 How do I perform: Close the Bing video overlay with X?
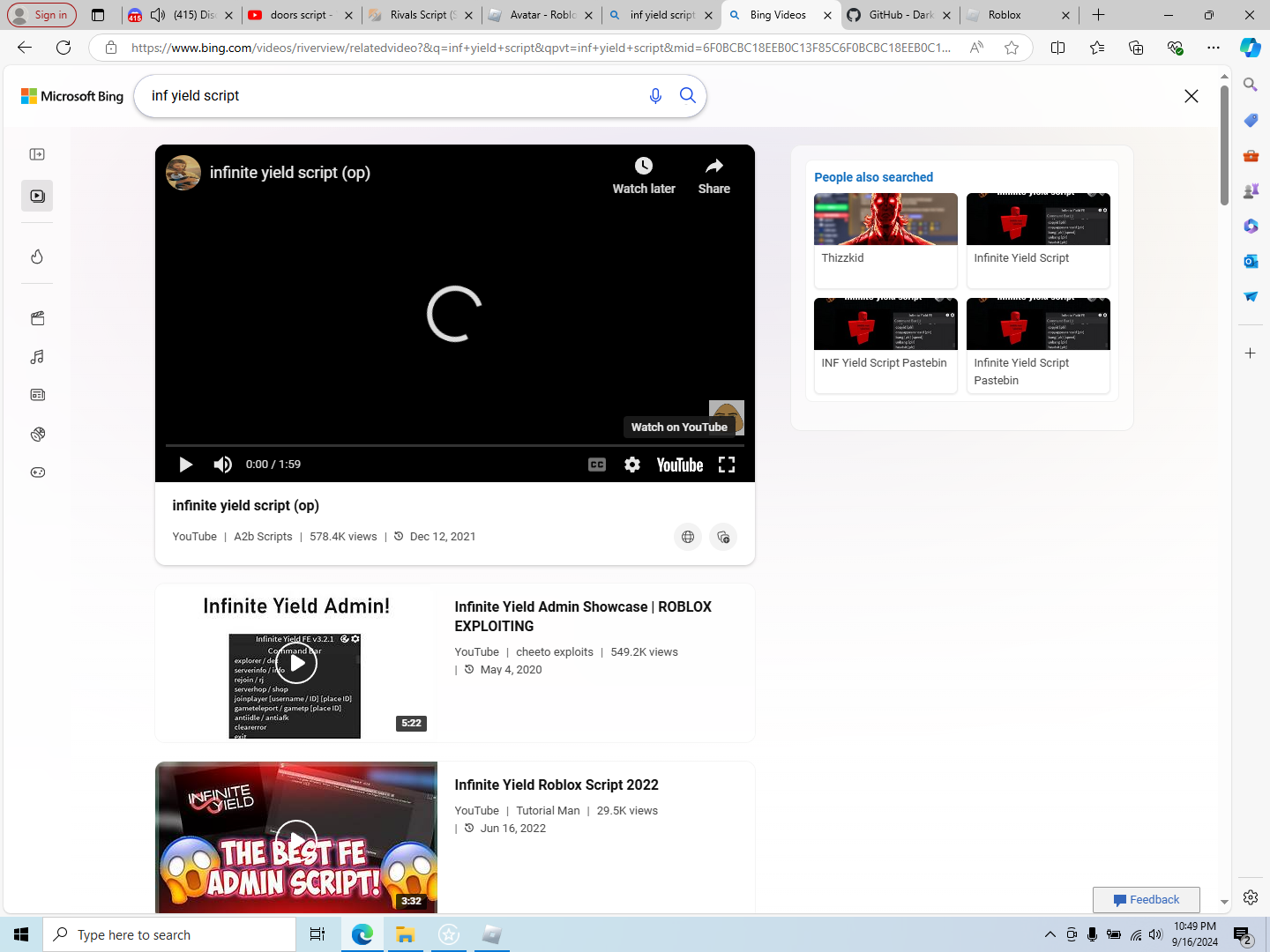(x=1192, y=96)
